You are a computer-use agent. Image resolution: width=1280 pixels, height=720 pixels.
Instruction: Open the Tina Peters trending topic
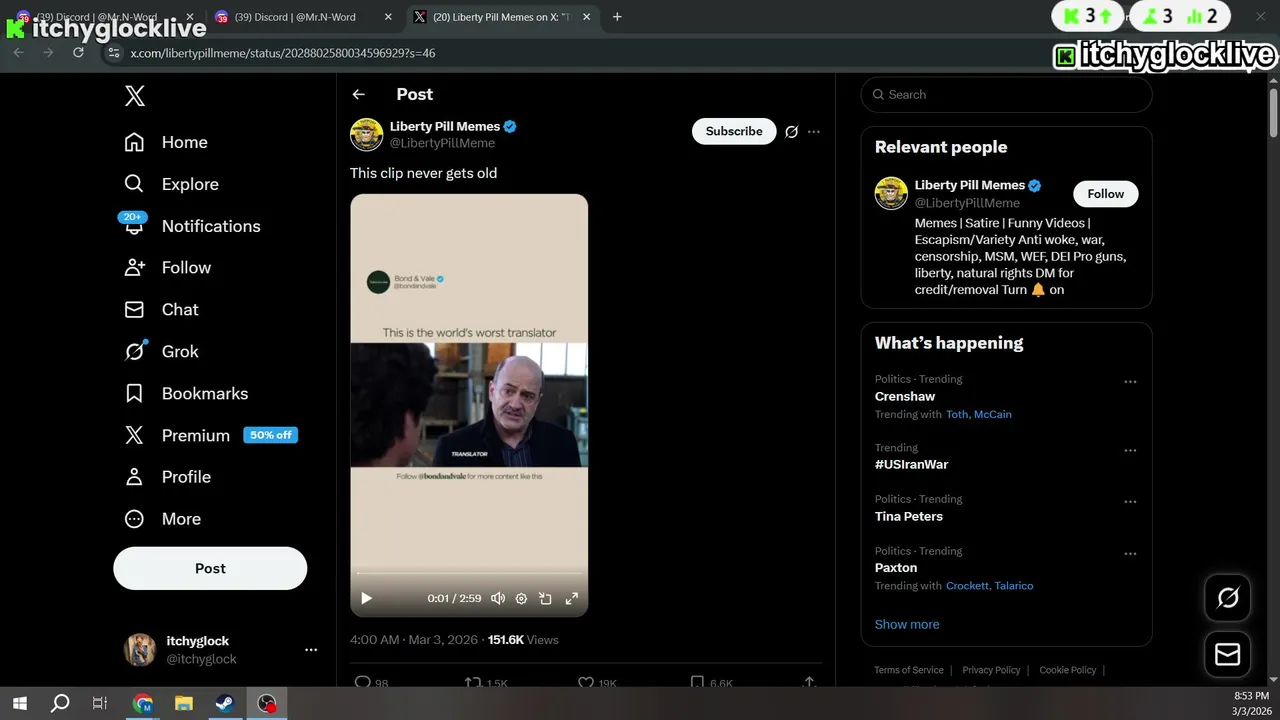908,517
